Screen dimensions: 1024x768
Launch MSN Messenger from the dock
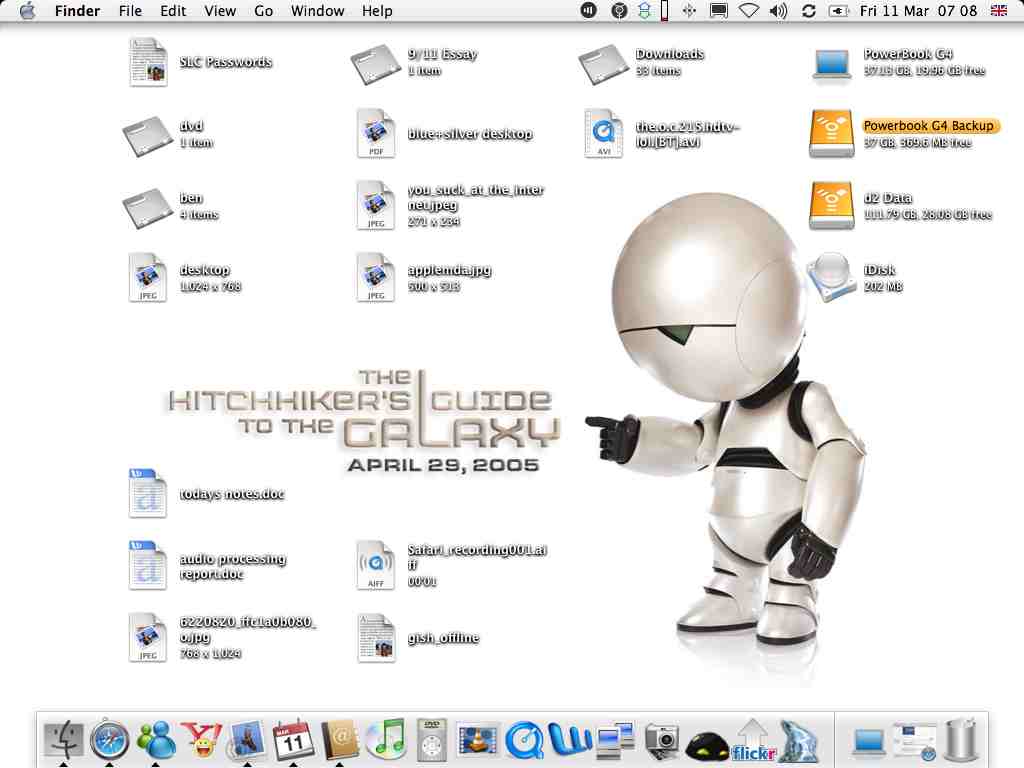point(156,740)
